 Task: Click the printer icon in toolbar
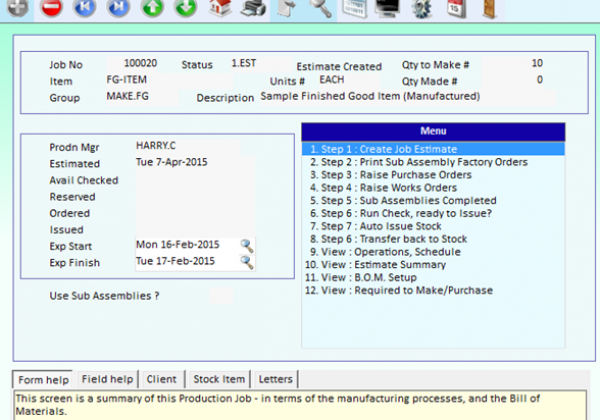(253, 8)
